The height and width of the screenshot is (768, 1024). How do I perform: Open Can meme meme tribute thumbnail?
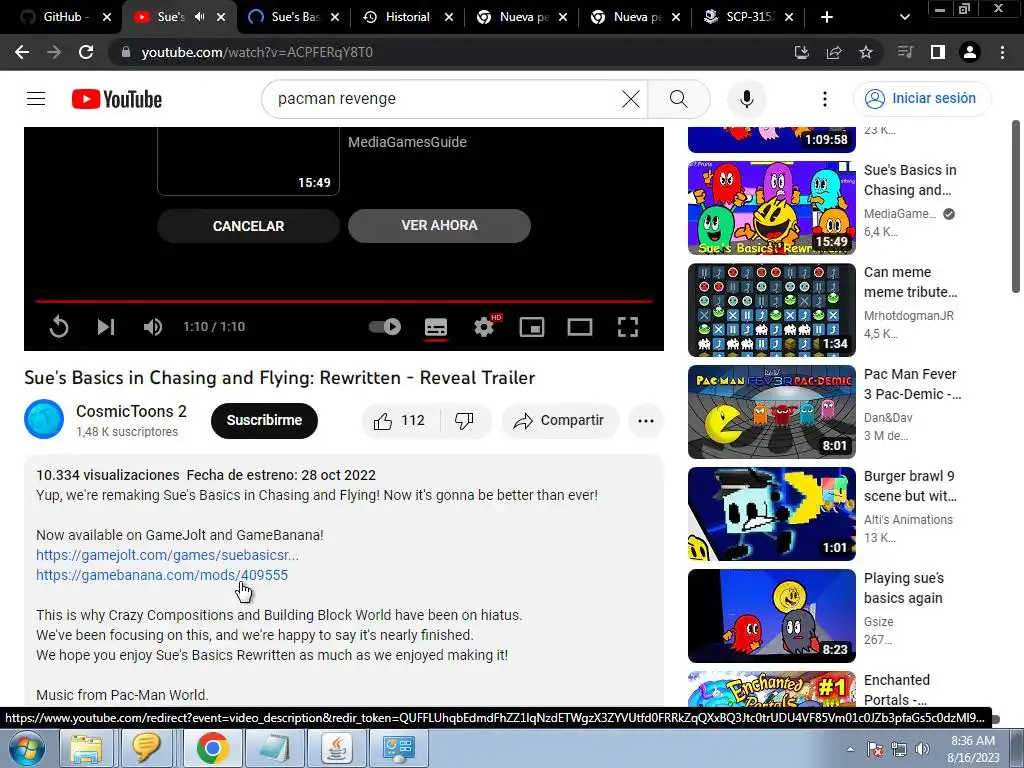[771, 310]
